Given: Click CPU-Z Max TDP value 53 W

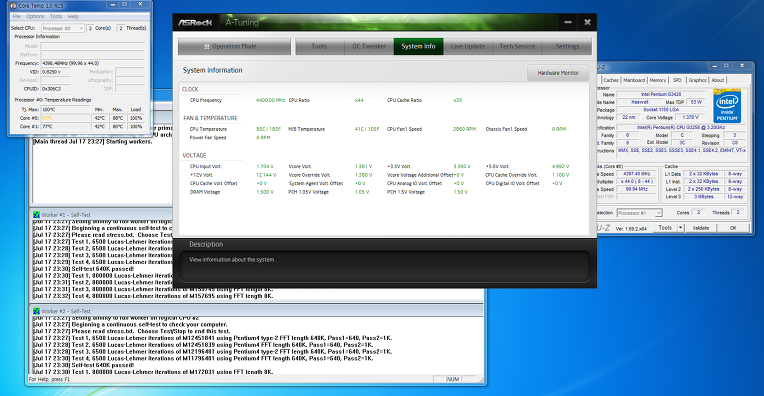Looking at the screenshot, I should (x=696, y=102).
